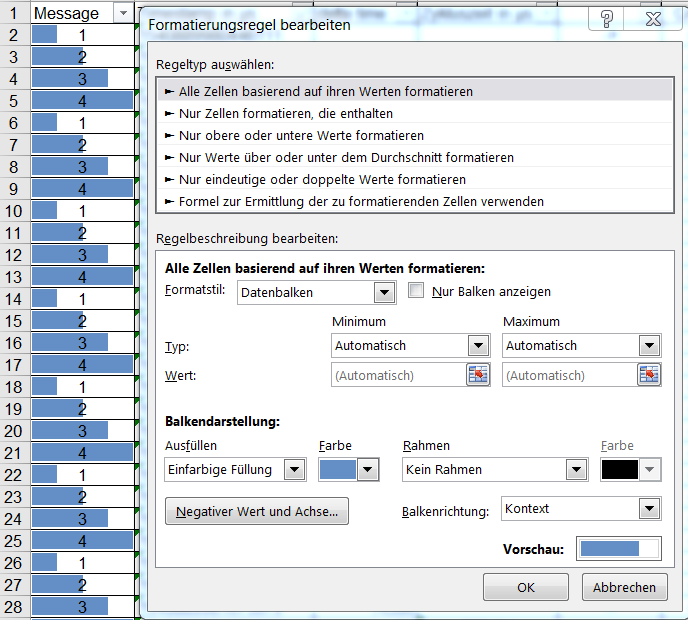
Task: Click the Abbrechen button
Action: click(x=624, y=587)
